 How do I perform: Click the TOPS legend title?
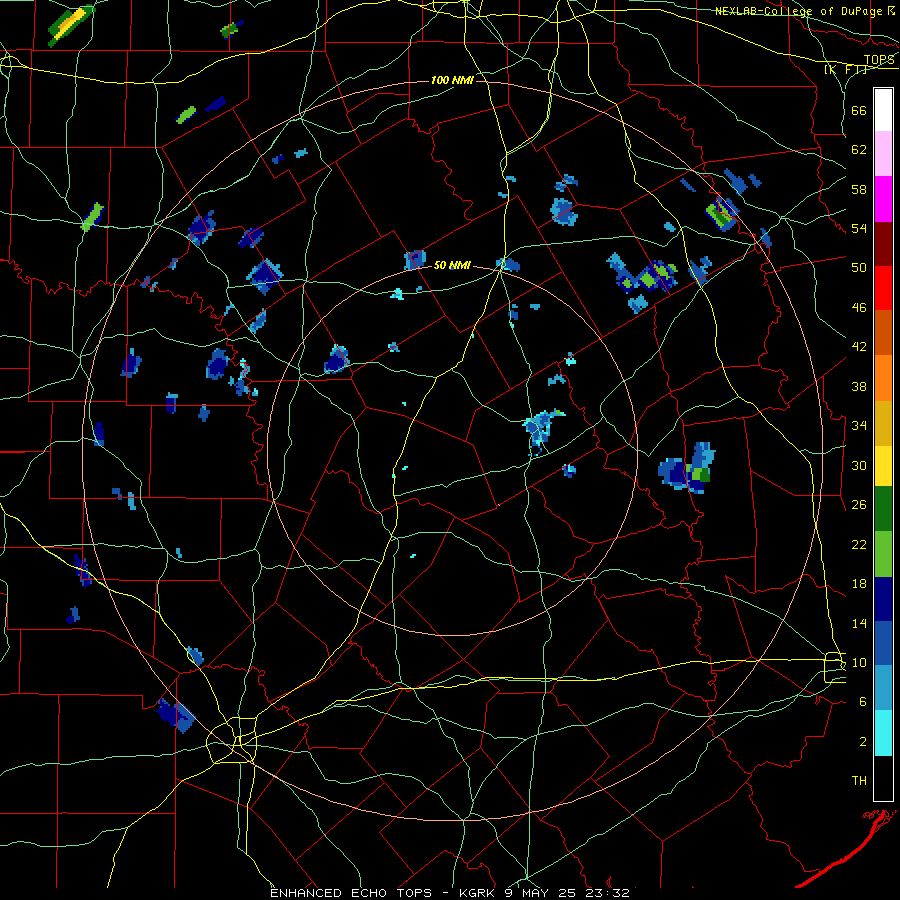click(879, 60)
